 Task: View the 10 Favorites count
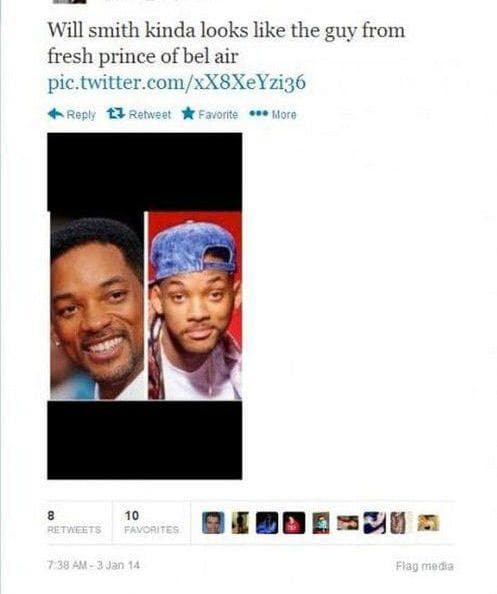tap(152, 522)
